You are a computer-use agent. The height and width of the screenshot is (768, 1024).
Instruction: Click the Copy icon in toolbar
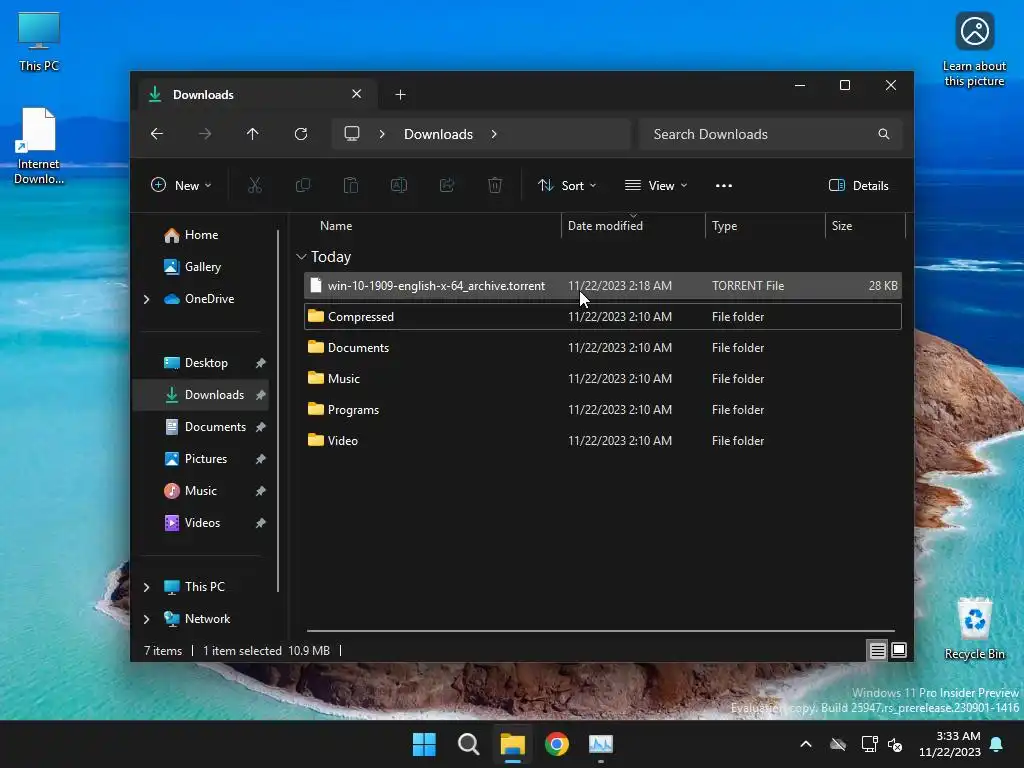click(x=303, y=185)
